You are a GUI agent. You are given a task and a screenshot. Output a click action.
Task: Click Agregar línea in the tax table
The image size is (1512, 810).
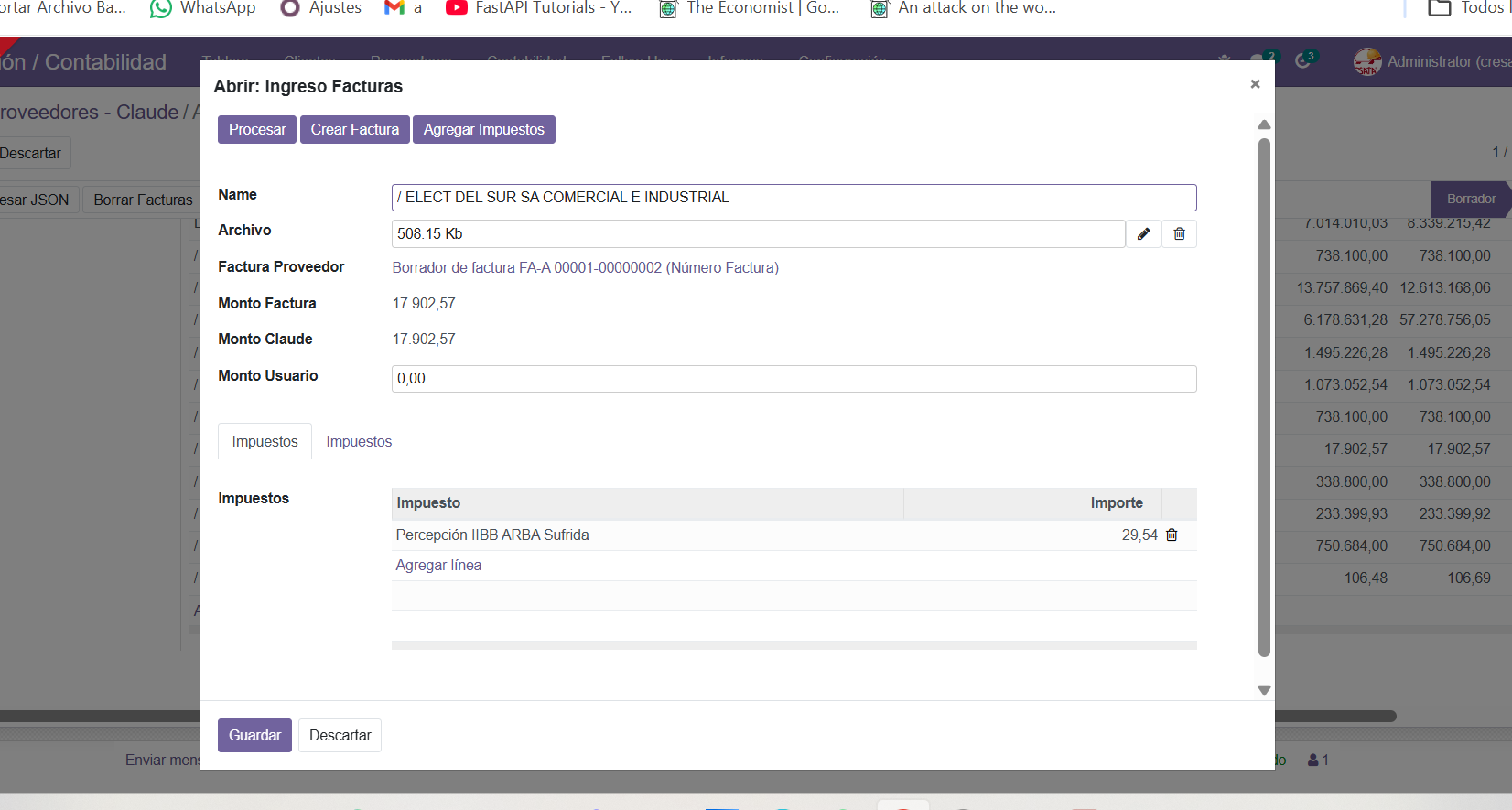coord(438,566)
